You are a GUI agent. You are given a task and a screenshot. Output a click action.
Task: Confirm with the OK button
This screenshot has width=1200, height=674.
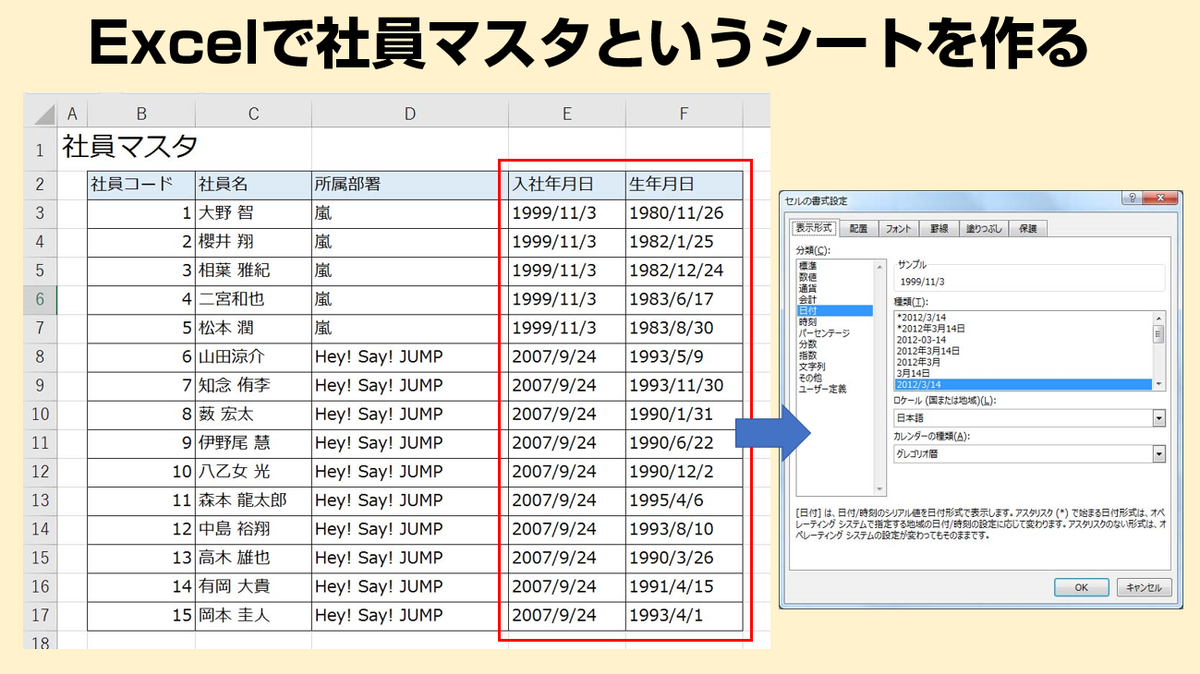click(x=1081, y=588)
